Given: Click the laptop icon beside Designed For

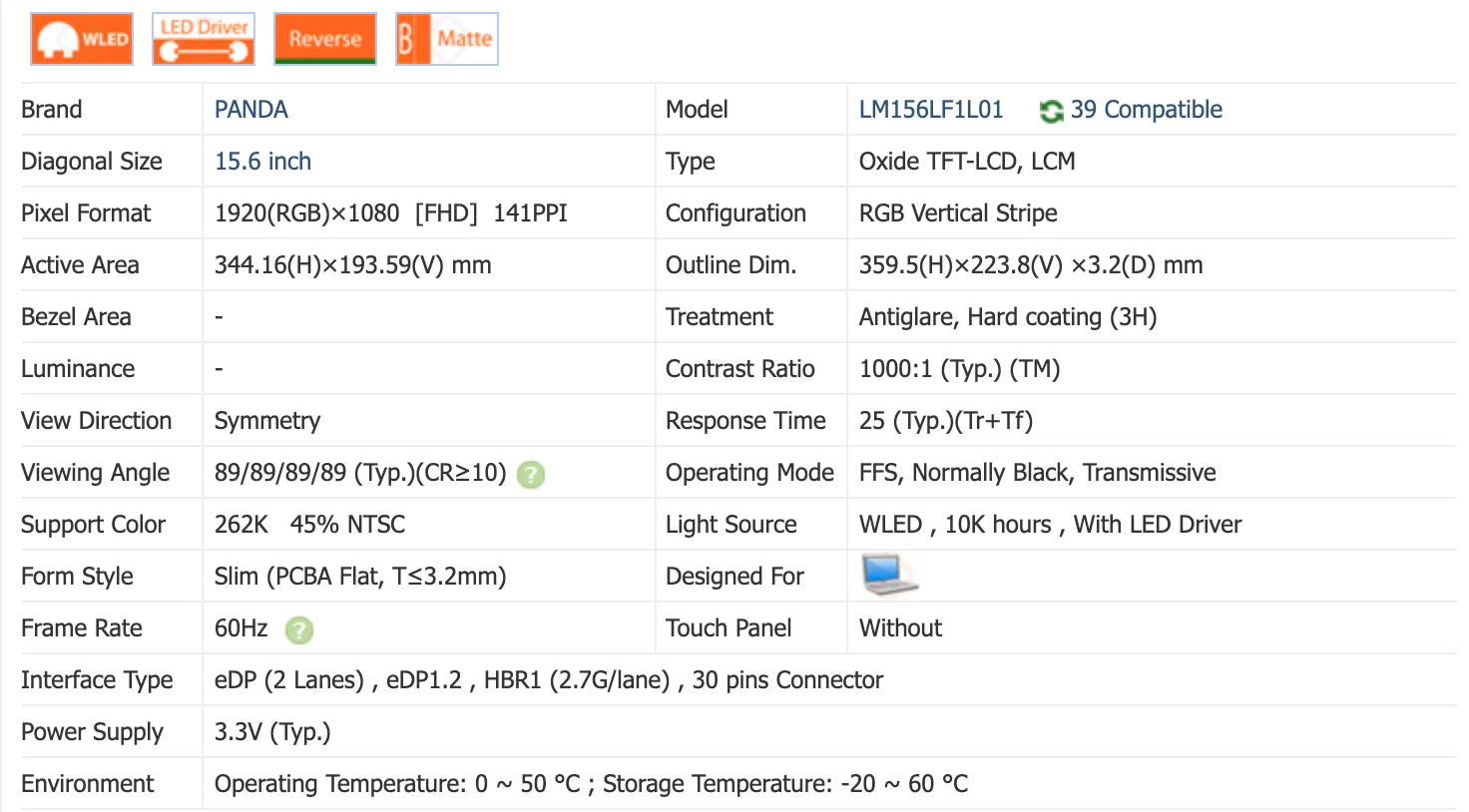Looking at the screenshot, I should 889,576.
